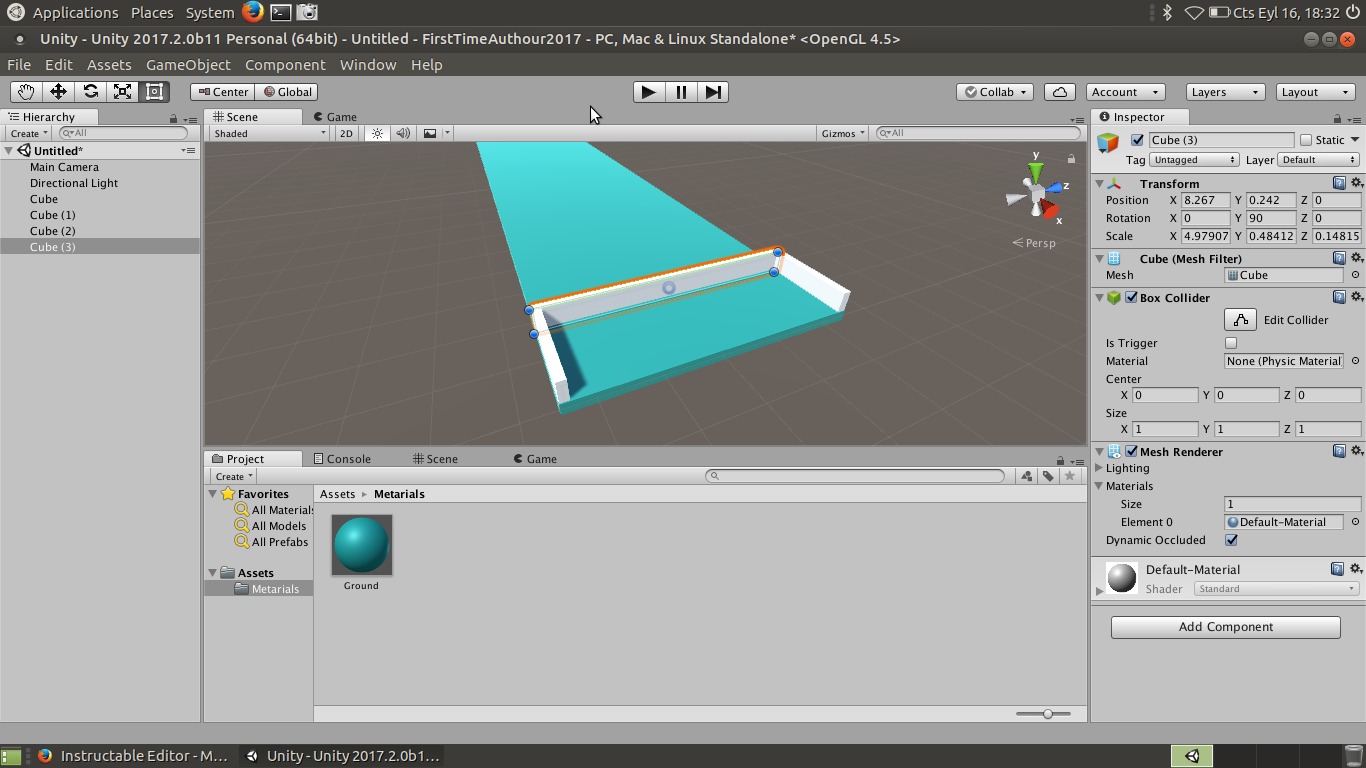Save search to Favorites star icon
Viewport: 1366px width, 768px height.
point(1070,476)
